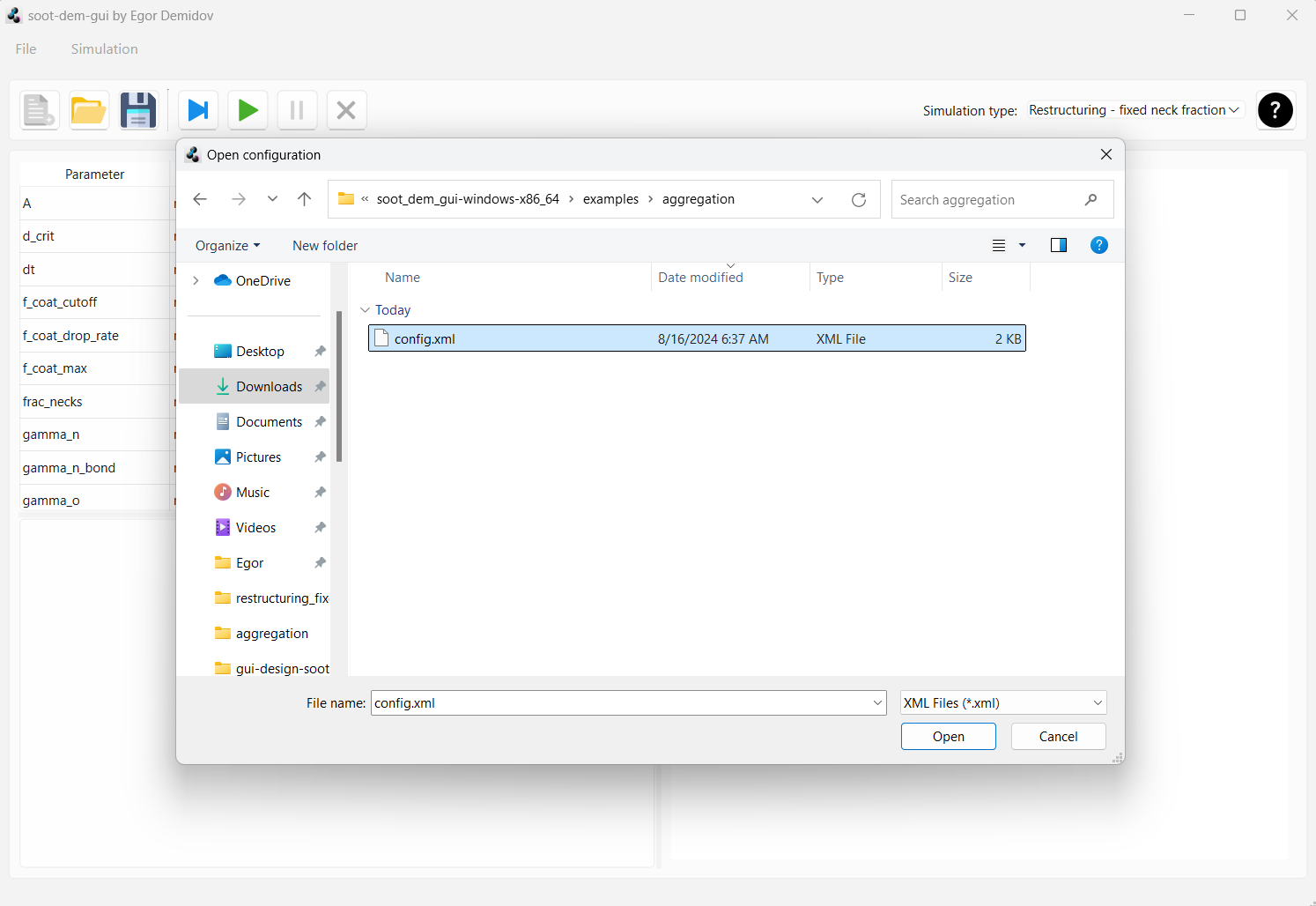Image resolution: width=1316 pixels, height=906 pixels.
Task: Click the Stop simulation X icon
Action: (x=346, y=110)
